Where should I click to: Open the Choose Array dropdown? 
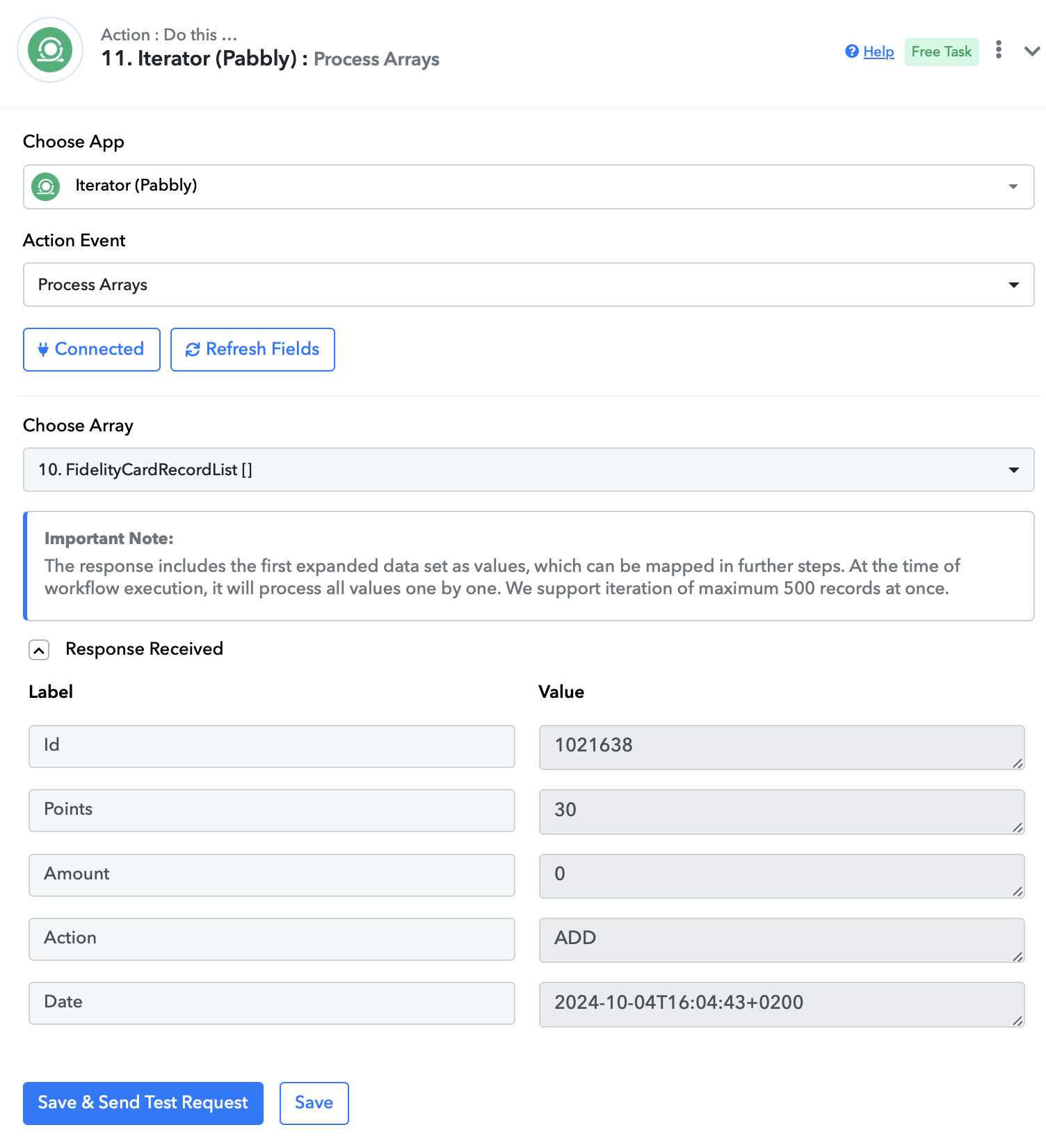[529, 470]
